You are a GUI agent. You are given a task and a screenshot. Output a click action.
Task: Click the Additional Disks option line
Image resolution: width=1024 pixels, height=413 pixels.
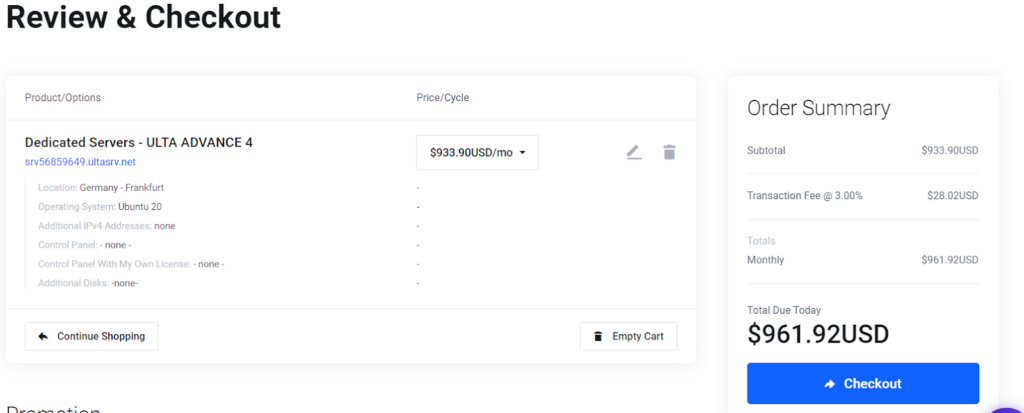point(88,283)
